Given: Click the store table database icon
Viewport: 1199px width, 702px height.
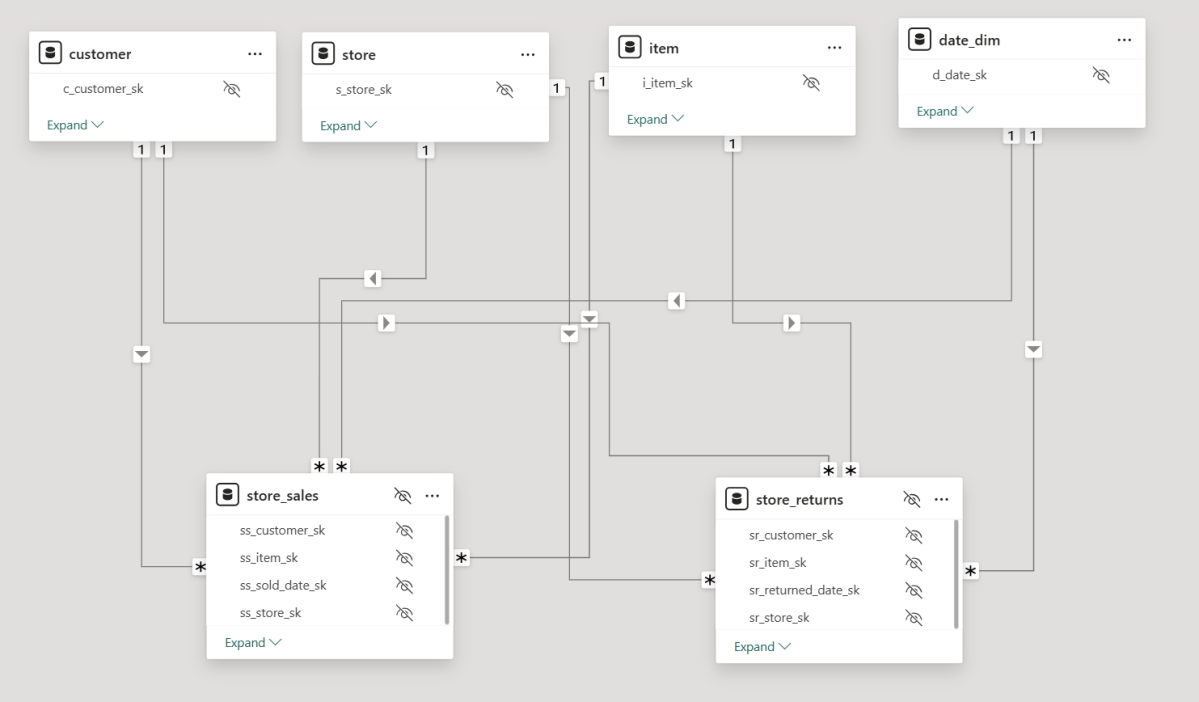Looking at the screenshot, I should coord(323,54).
